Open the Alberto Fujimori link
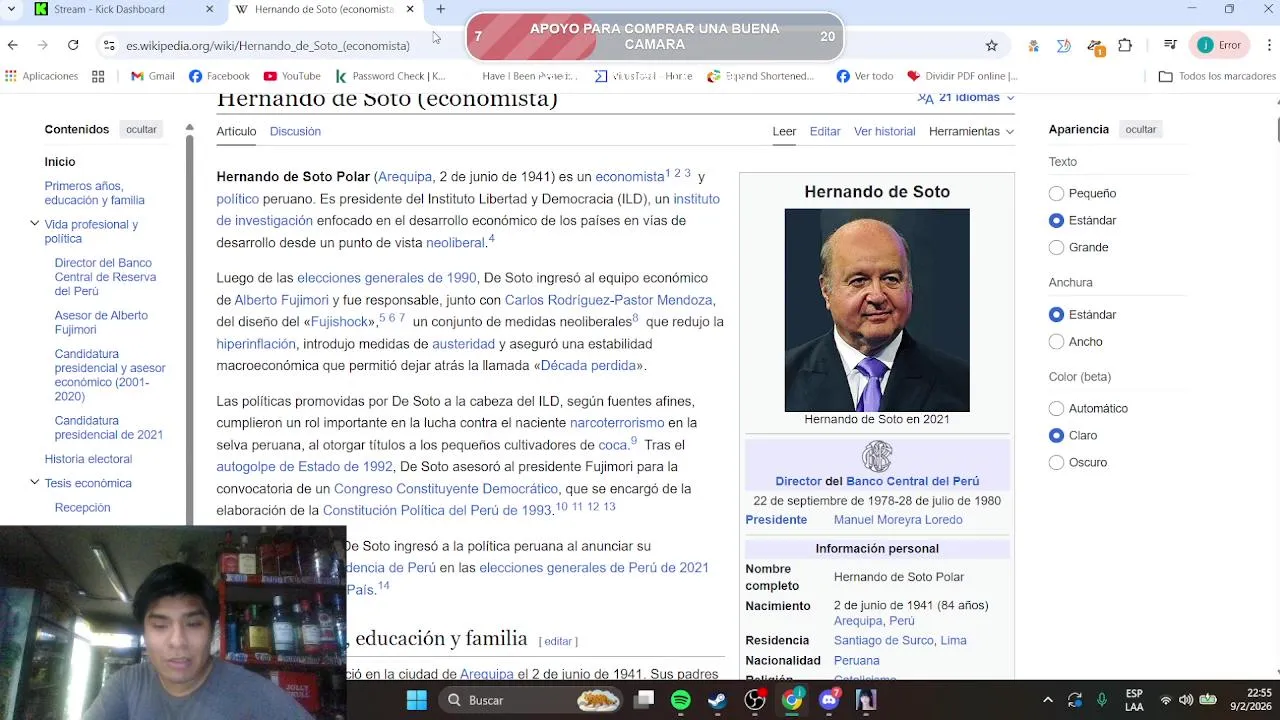 pos(281,300)
